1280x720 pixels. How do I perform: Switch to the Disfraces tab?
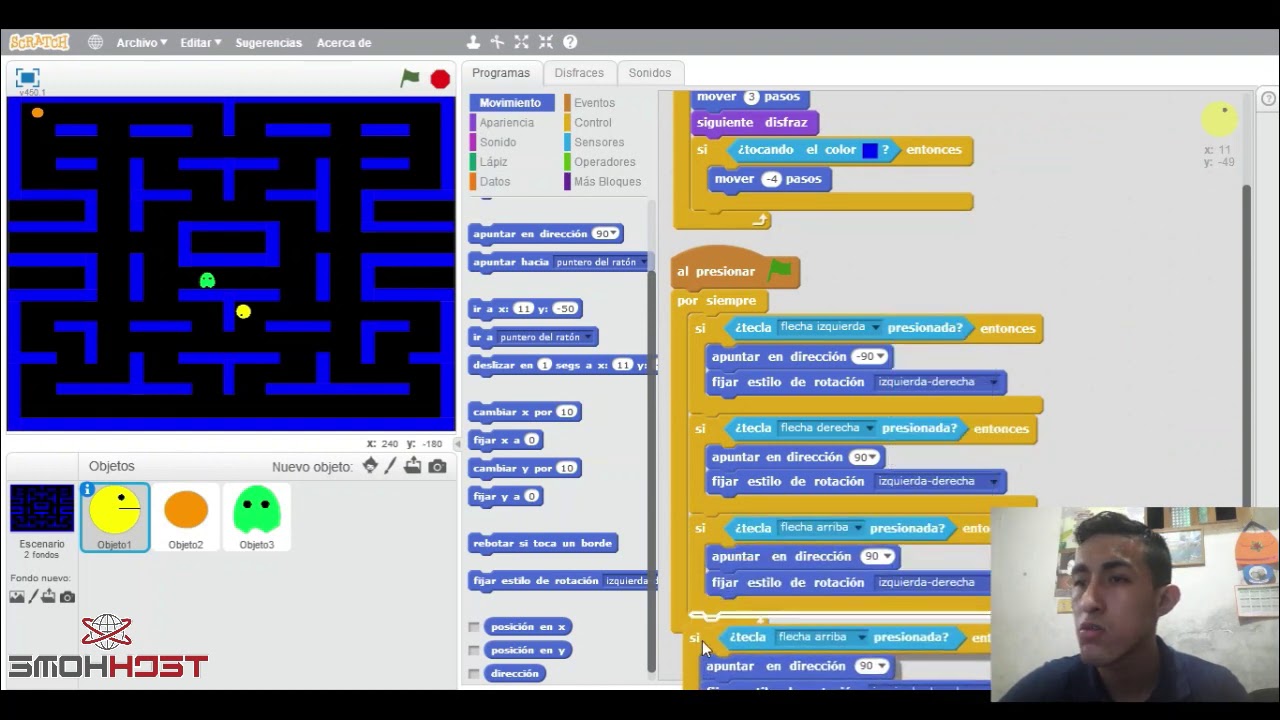coord(579,73)
